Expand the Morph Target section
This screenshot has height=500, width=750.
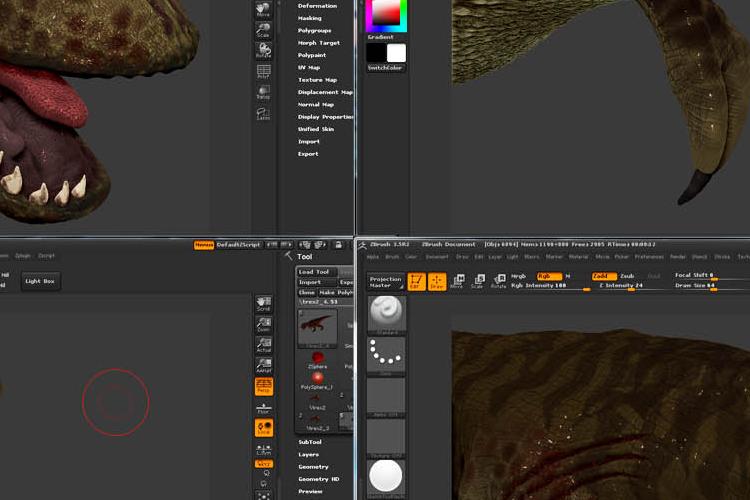(319, 43)
